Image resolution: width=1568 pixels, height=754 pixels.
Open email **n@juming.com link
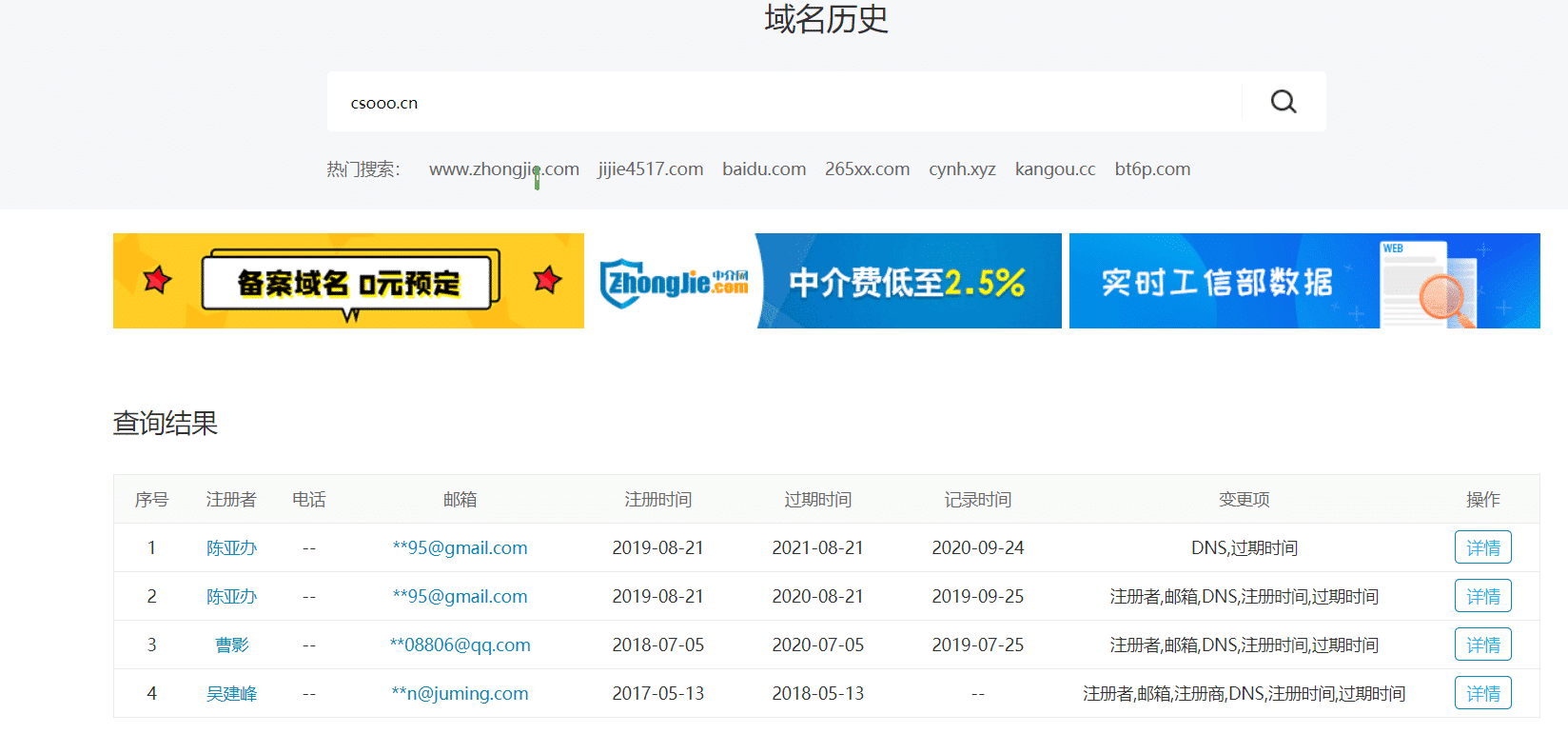460,694
